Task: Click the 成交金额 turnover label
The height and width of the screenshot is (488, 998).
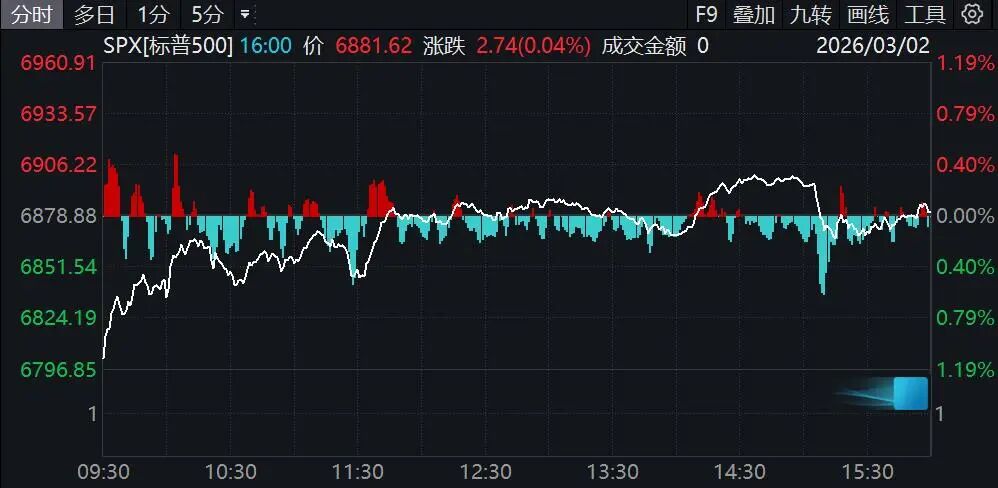Action: [x=644, y=45]
